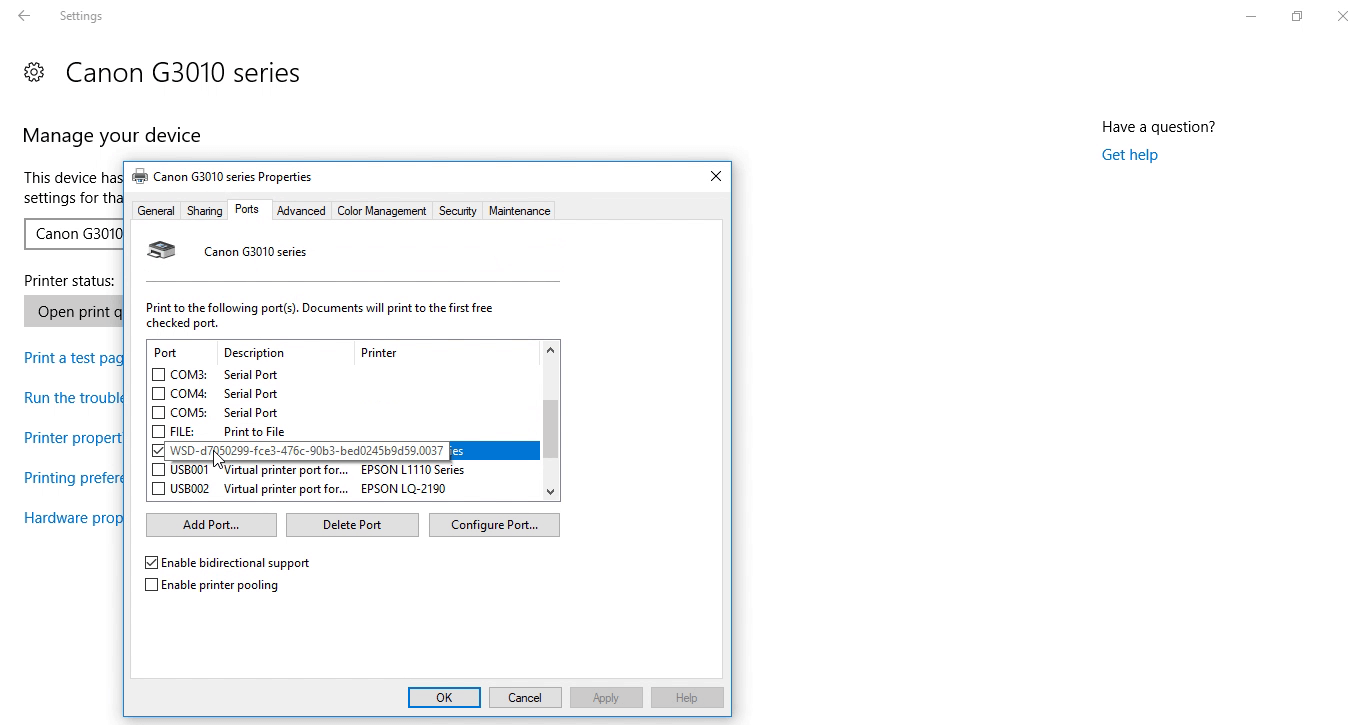
Task: Click the ports list scroll up arrow
Action: click(550, 350)
